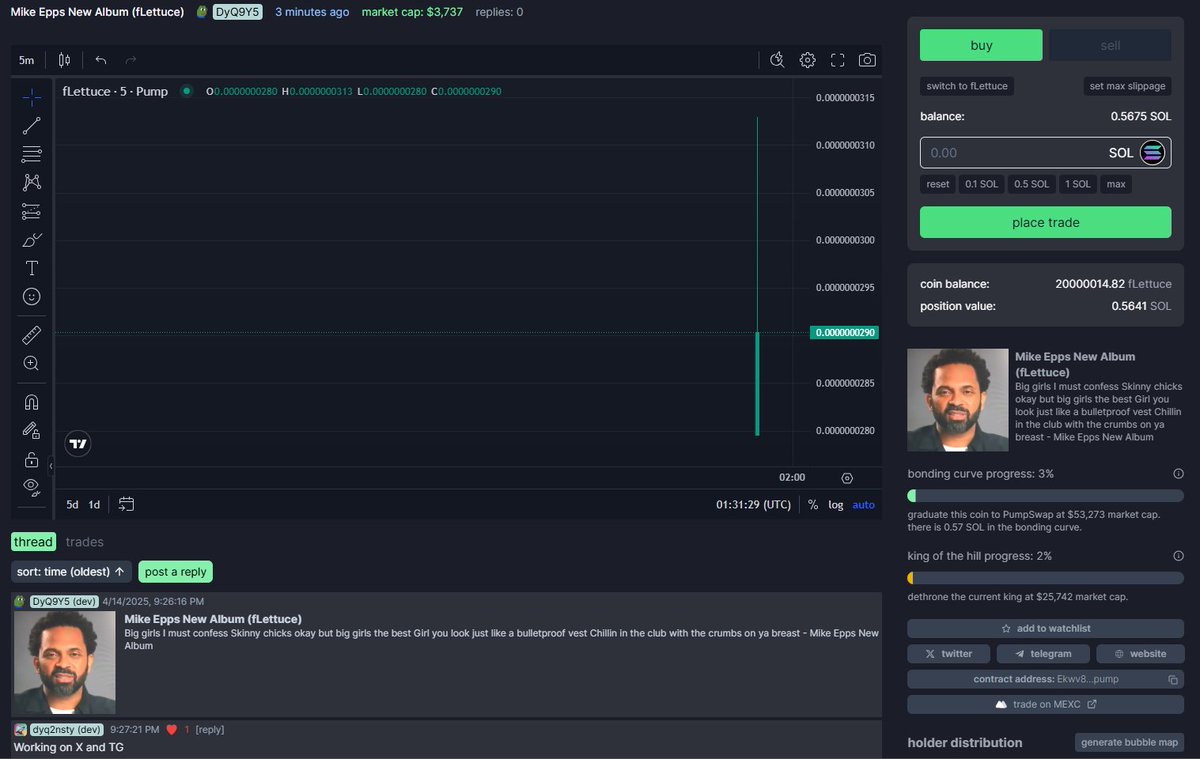Open trade on MEXC link
The width and height of the screenshot is (1200, 759).
pos(1045,704)
